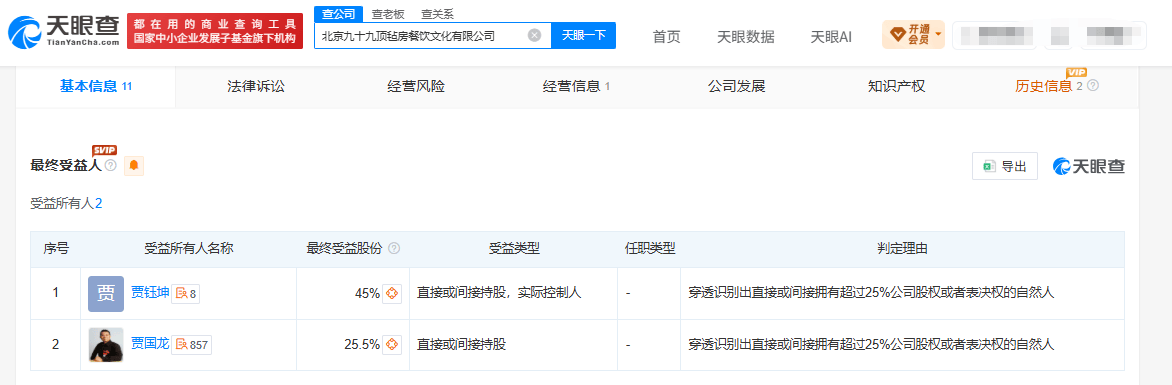Open the 知识产权 tab
Image resolution: width=1172 pixels, height=385 pixels.
896,87
